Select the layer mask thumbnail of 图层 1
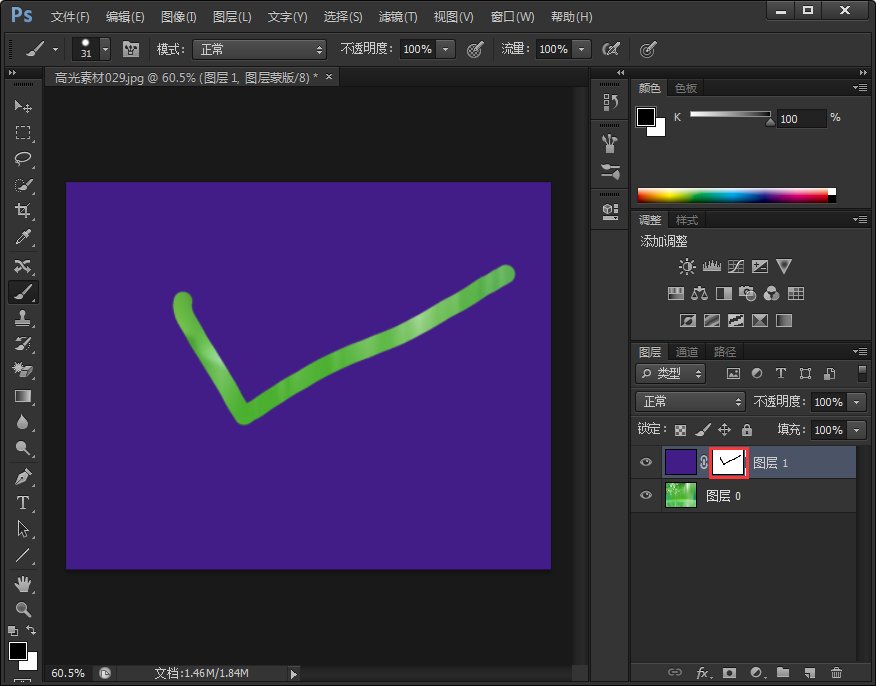The width and height of the screenshot is (876, 686). [x=729, y=462]
